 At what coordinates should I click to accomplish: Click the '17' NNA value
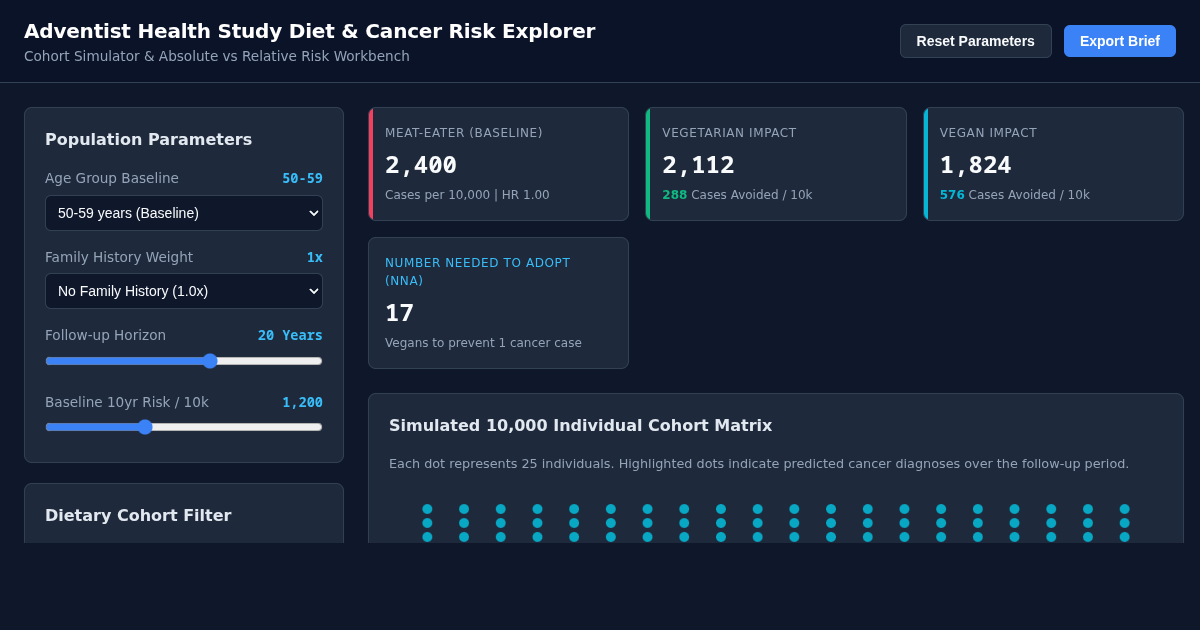coord(399,313)
